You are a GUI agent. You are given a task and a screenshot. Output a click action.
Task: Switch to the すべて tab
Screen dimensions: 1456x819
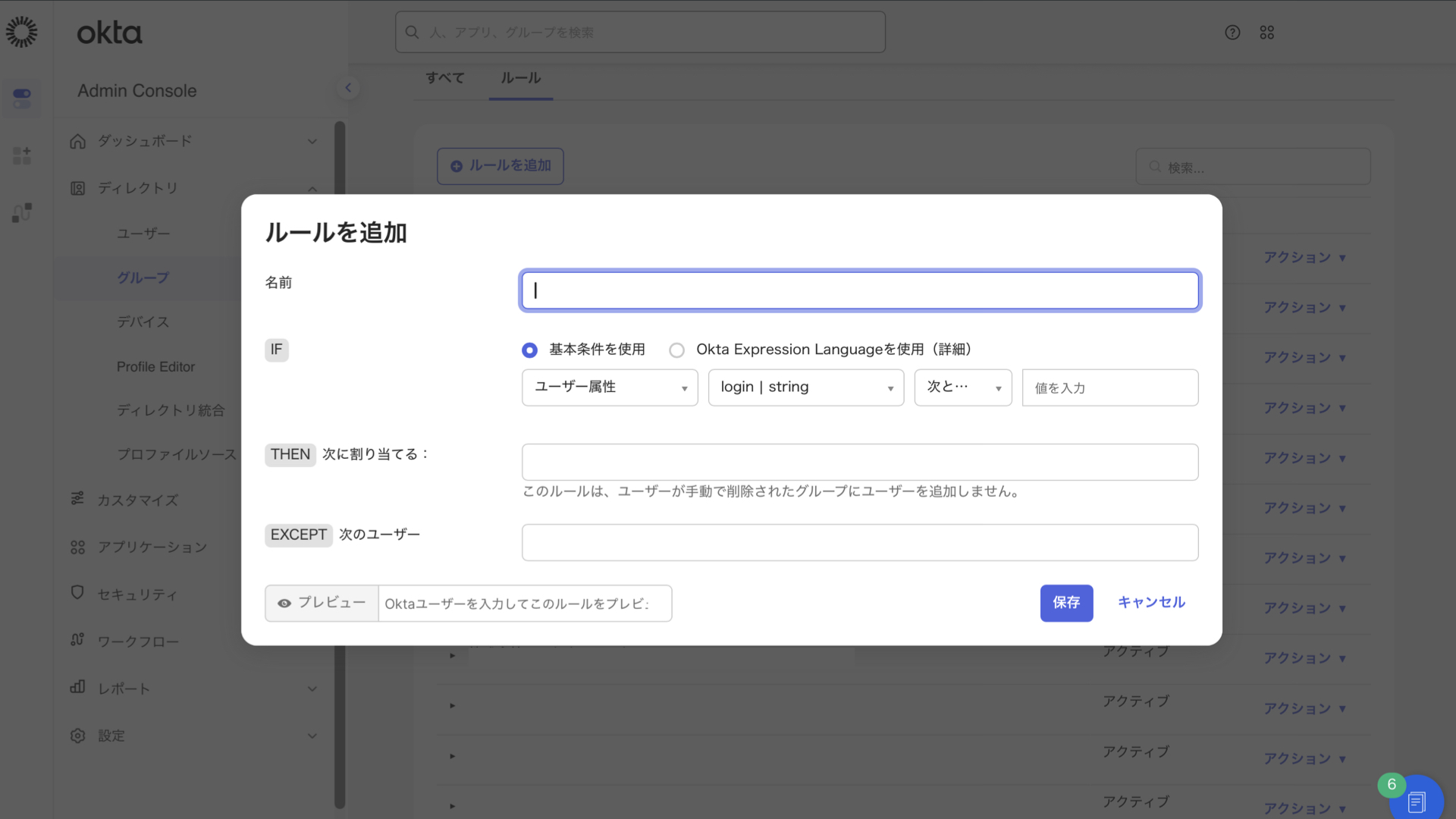(x=444, y=78)
